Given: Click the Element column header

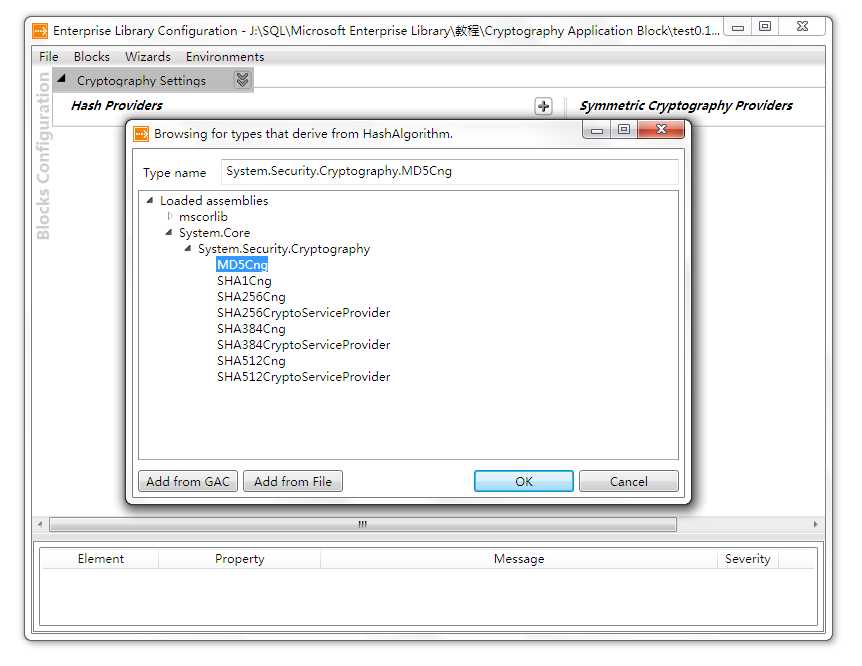Looking at the screenshot, I should [x=101, y=559].
